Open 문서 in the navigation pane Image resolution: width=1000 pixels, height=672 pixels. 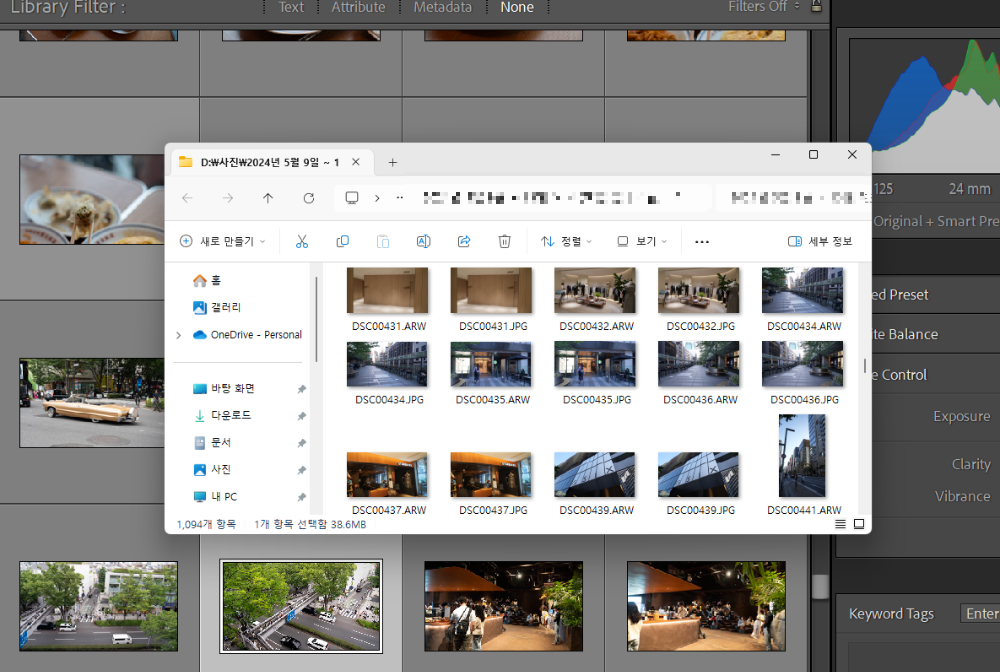tap(212, 442)
